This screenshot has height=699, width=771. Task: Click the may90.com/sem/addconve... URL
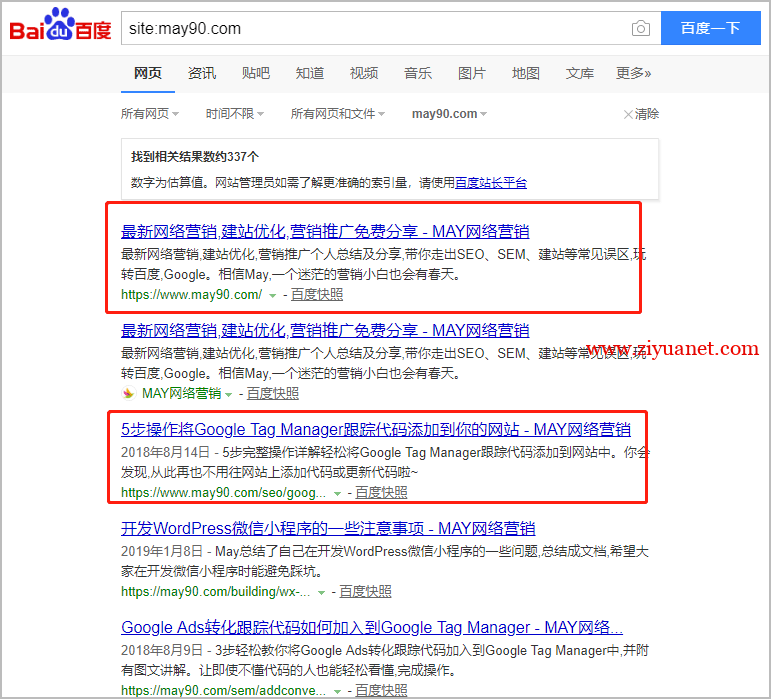(224, 690)
